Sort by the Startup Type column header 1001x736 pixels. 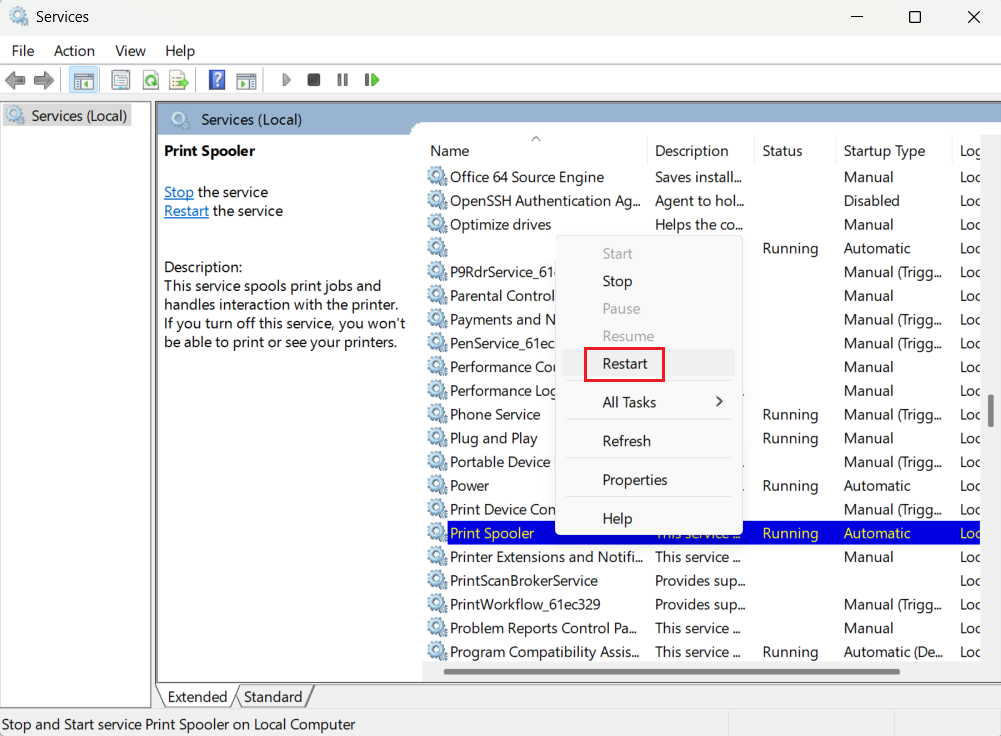884,151
